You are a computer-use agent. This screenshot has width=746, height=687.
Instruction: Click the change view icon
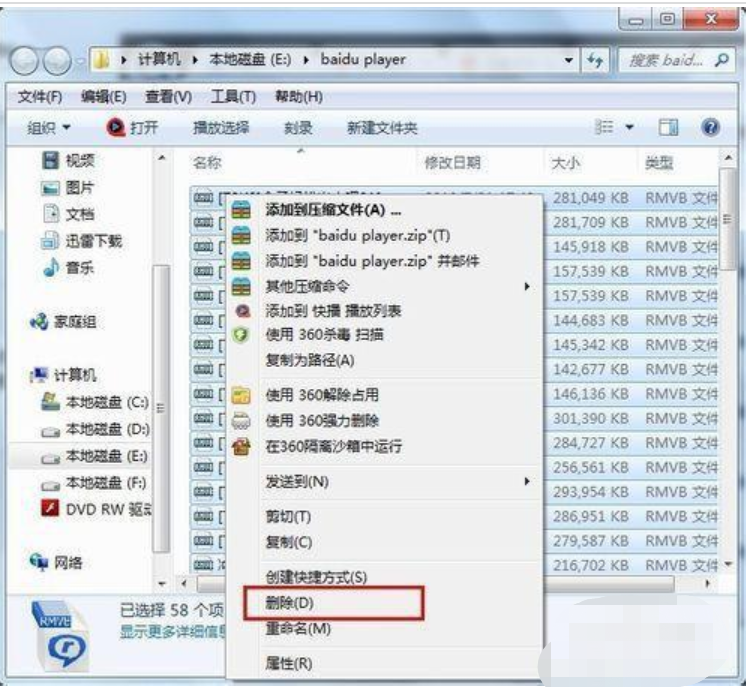pos(604,127)
